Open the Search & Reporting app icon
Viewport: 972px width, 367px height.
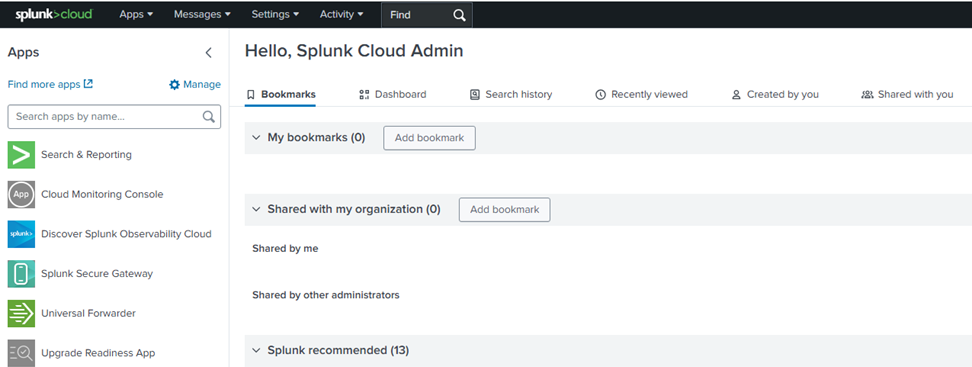(x=21, y=154)
